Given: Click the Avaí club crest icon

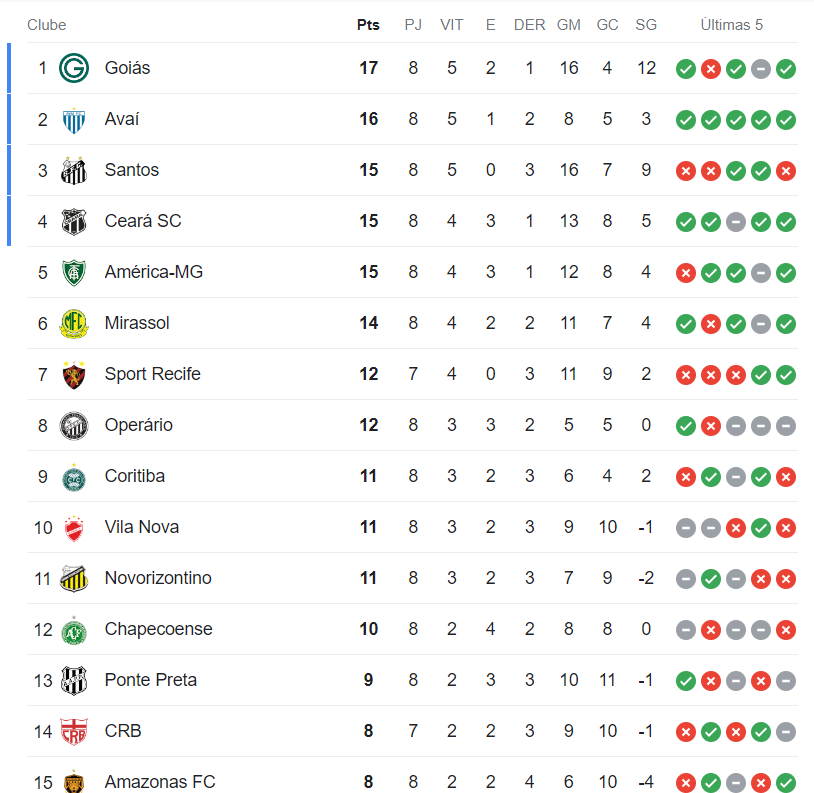Looking at the screenshot, I should point(74,119).
